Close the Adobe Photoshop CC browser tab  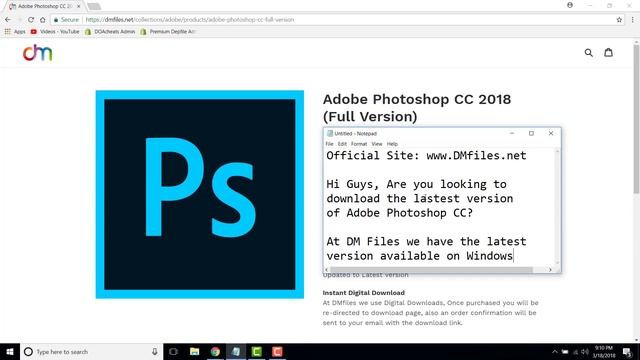[x=79, y=6]
